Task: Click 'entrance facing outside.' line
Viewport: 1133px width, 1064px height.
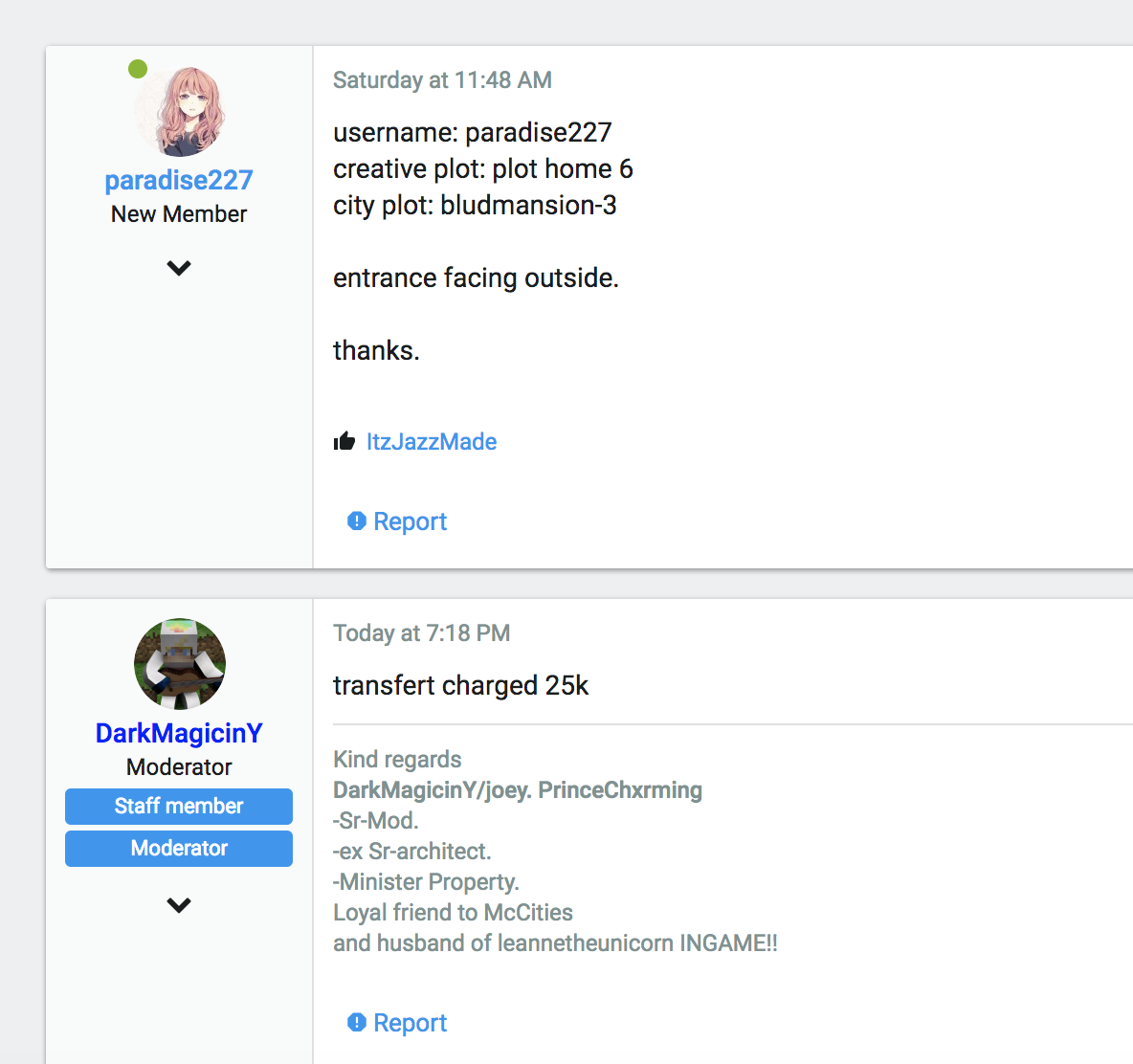Action: click(477, 278)
